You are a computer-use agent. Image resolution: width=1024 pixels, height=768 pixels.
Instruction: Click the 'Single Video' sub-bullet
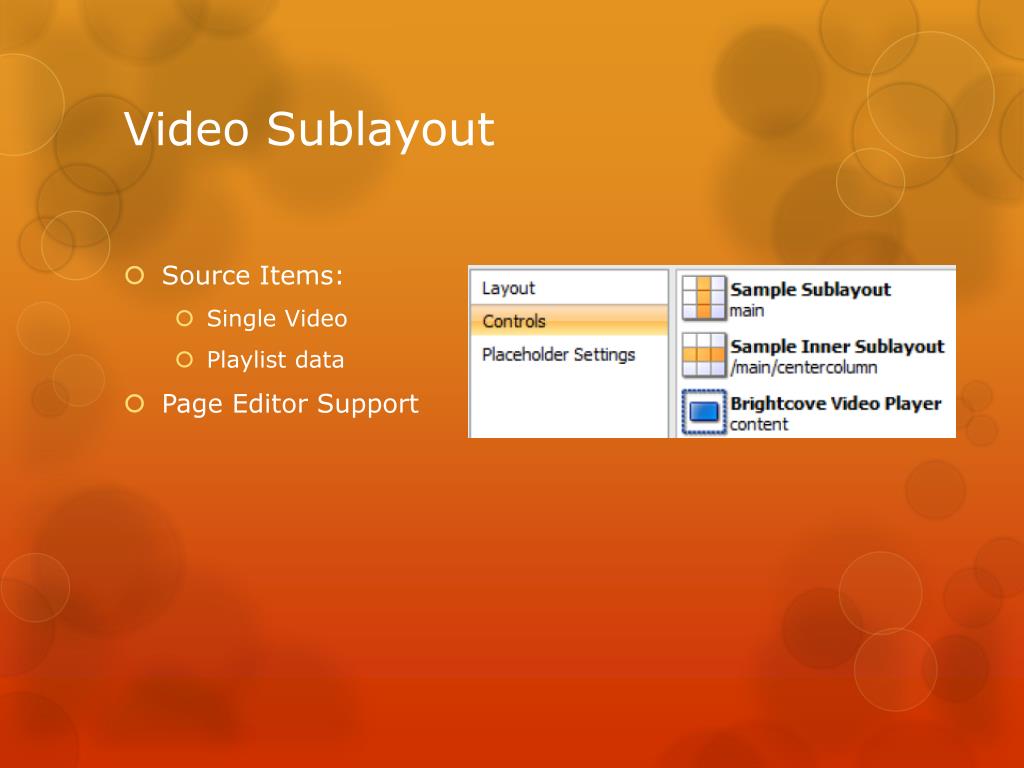[x=277, y=319]
